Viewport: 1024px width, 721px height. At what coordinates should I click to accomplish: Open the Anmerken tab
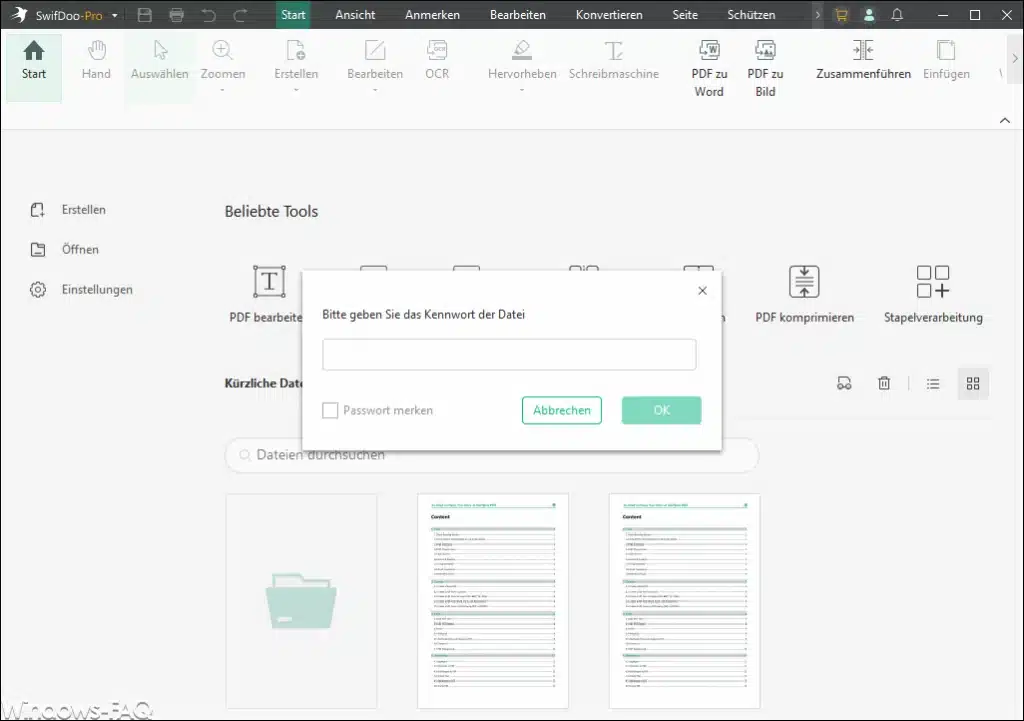tap(432, 14)
